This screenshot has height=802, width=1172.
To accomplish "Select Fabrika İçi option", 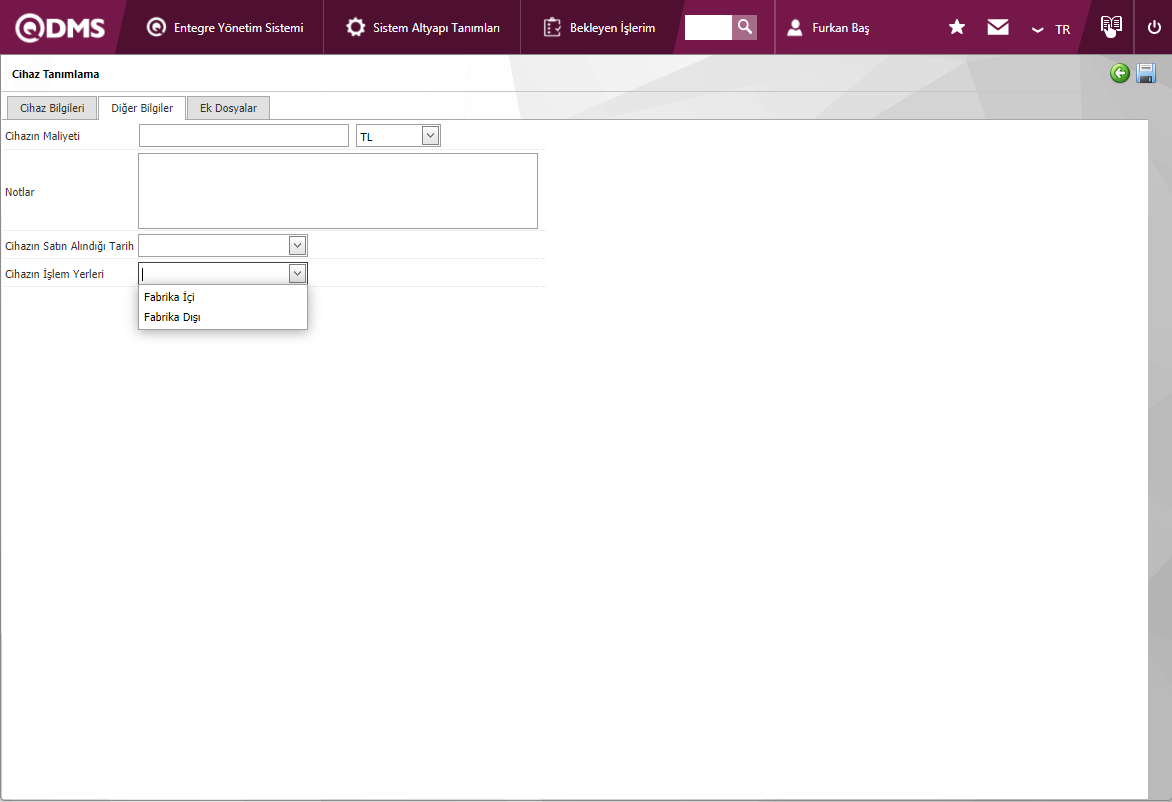I will click(x=169, y=297).
